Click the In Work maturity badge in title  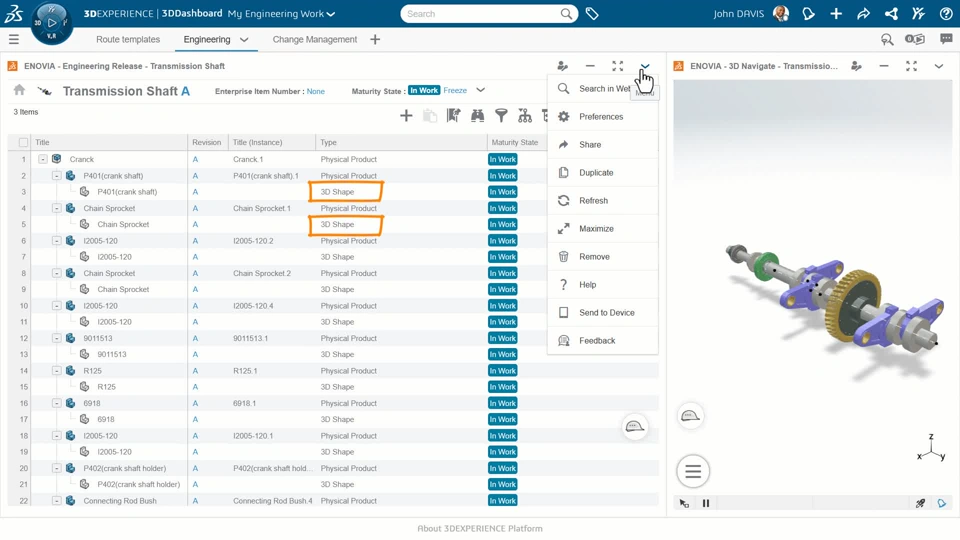(x=424, y=91)
